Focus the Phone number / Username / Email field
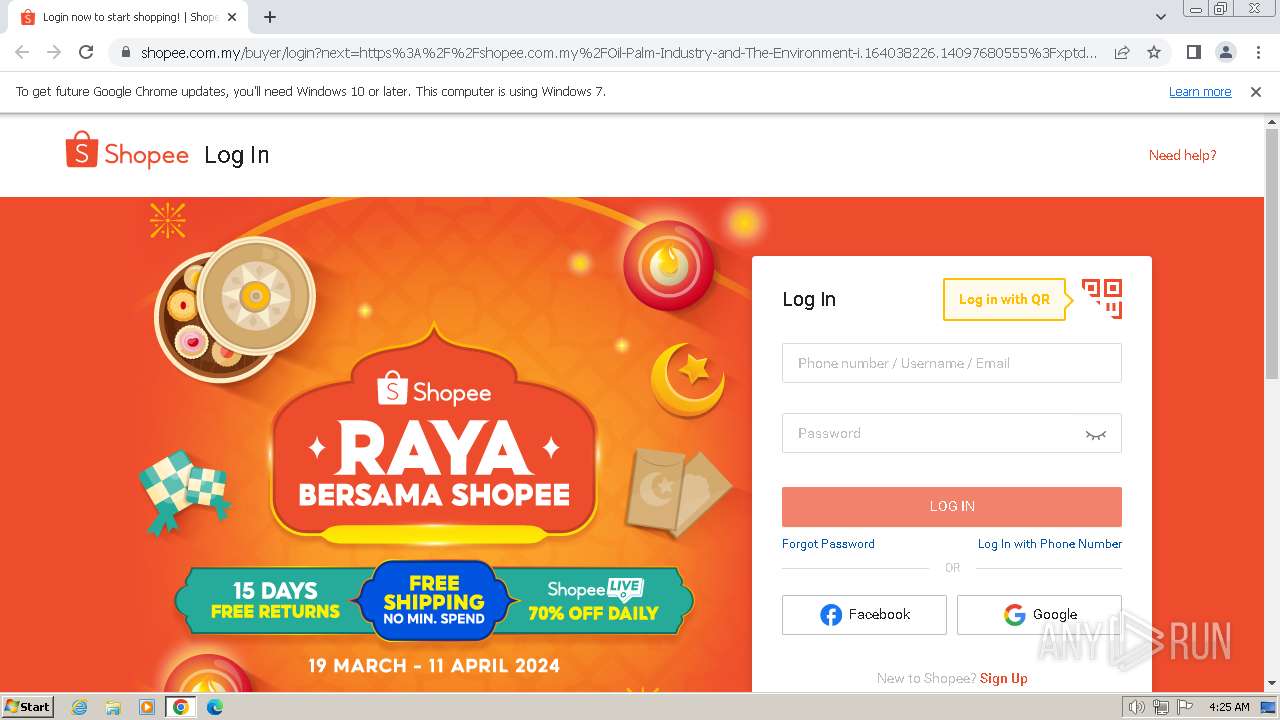Viewport: 1280px width, 720px height. [x=952, y=363]
